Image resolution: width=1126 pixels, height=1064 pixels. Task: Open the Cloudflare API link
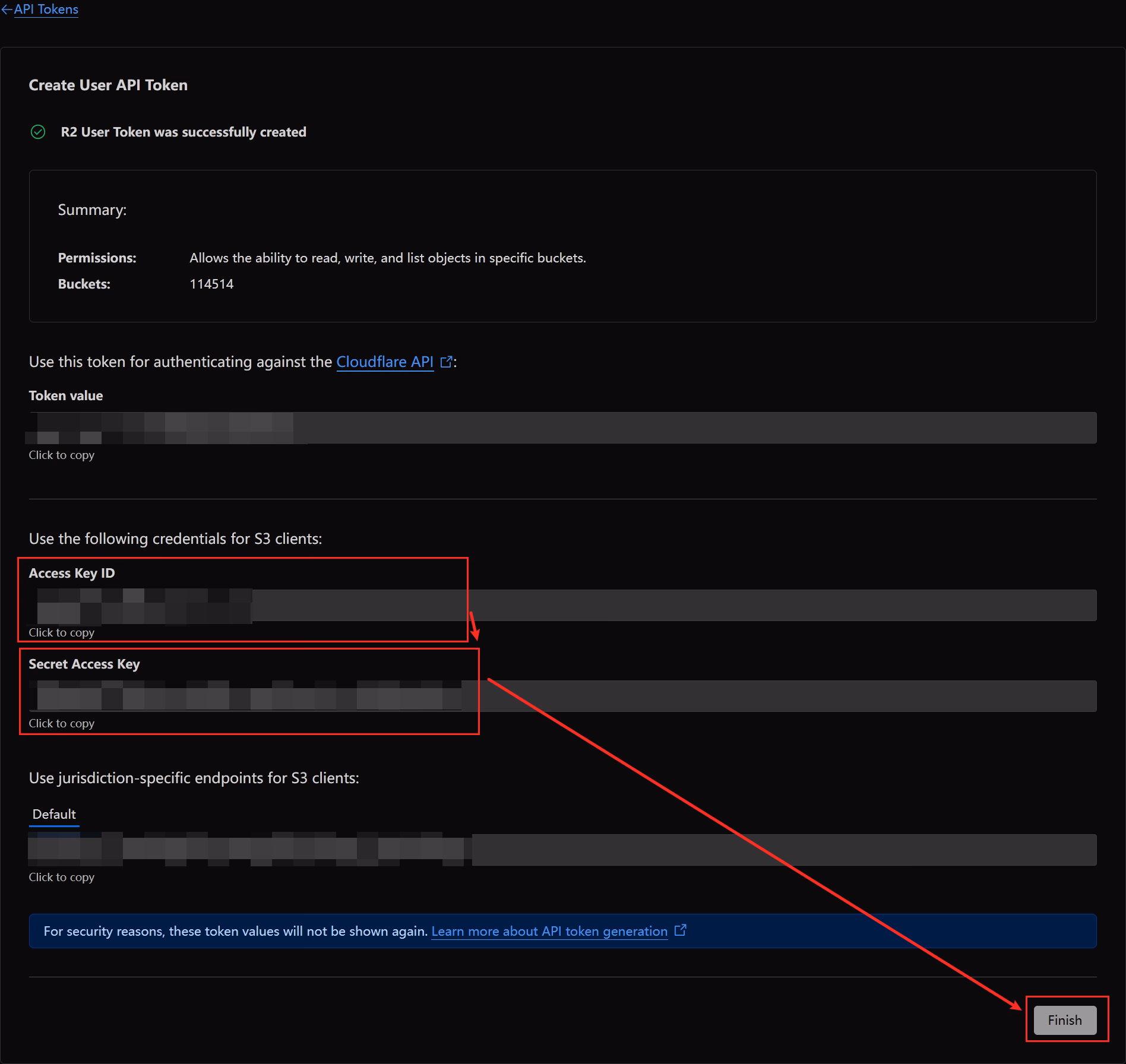click(x=384, y=362)
